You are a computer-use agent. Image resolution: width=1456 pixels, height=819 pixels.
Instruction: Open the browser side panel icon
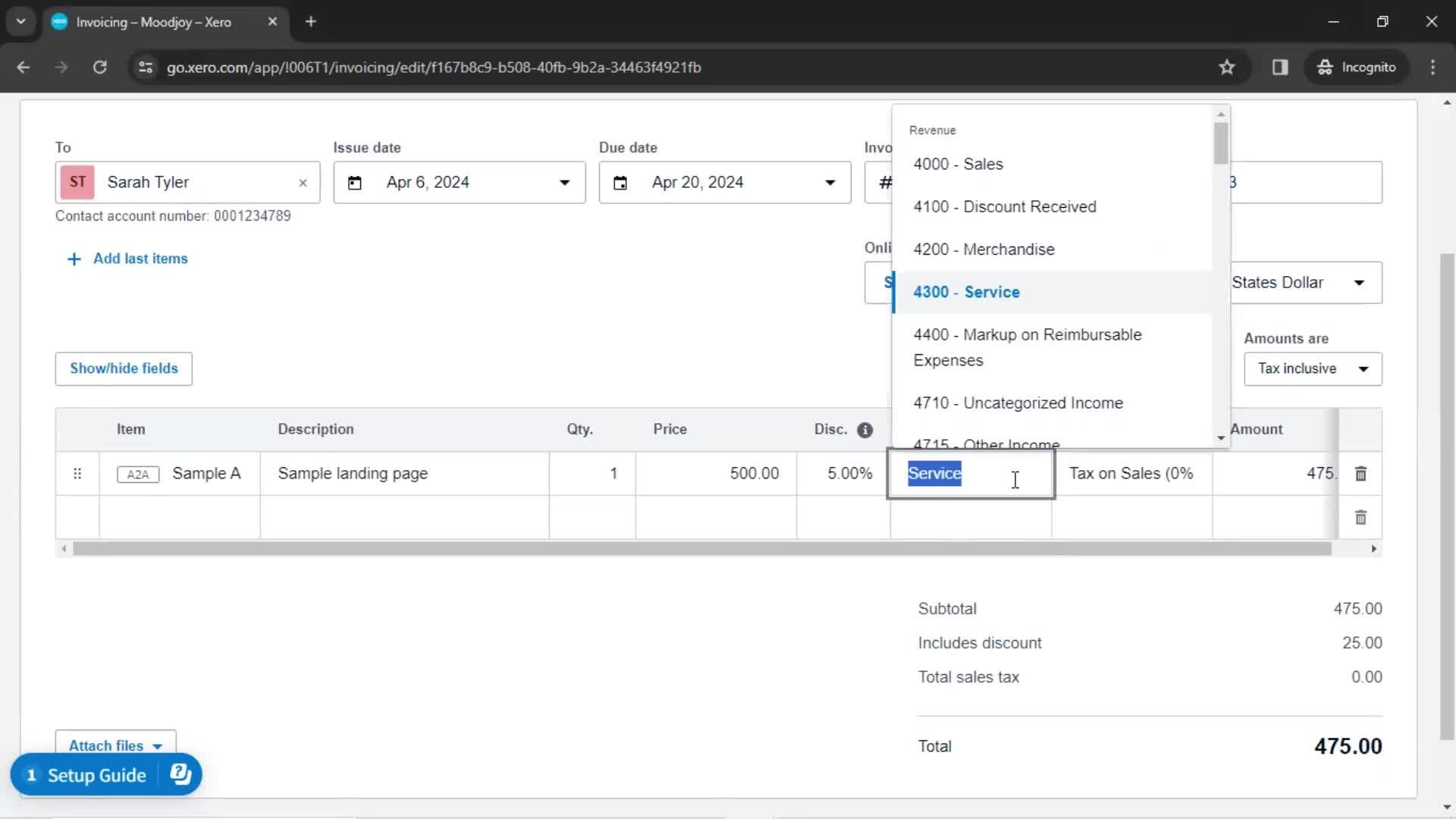click(1280, 67)
